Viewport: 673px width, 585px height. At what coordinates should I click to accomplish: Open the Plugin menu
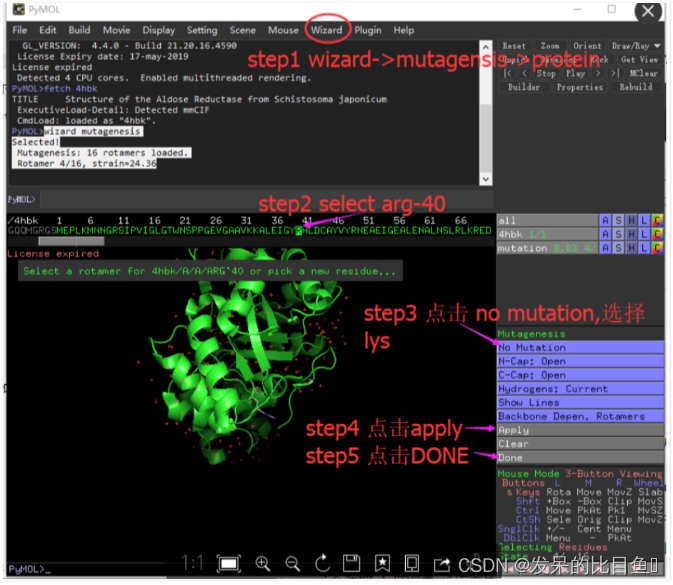[x=368, y=30]
